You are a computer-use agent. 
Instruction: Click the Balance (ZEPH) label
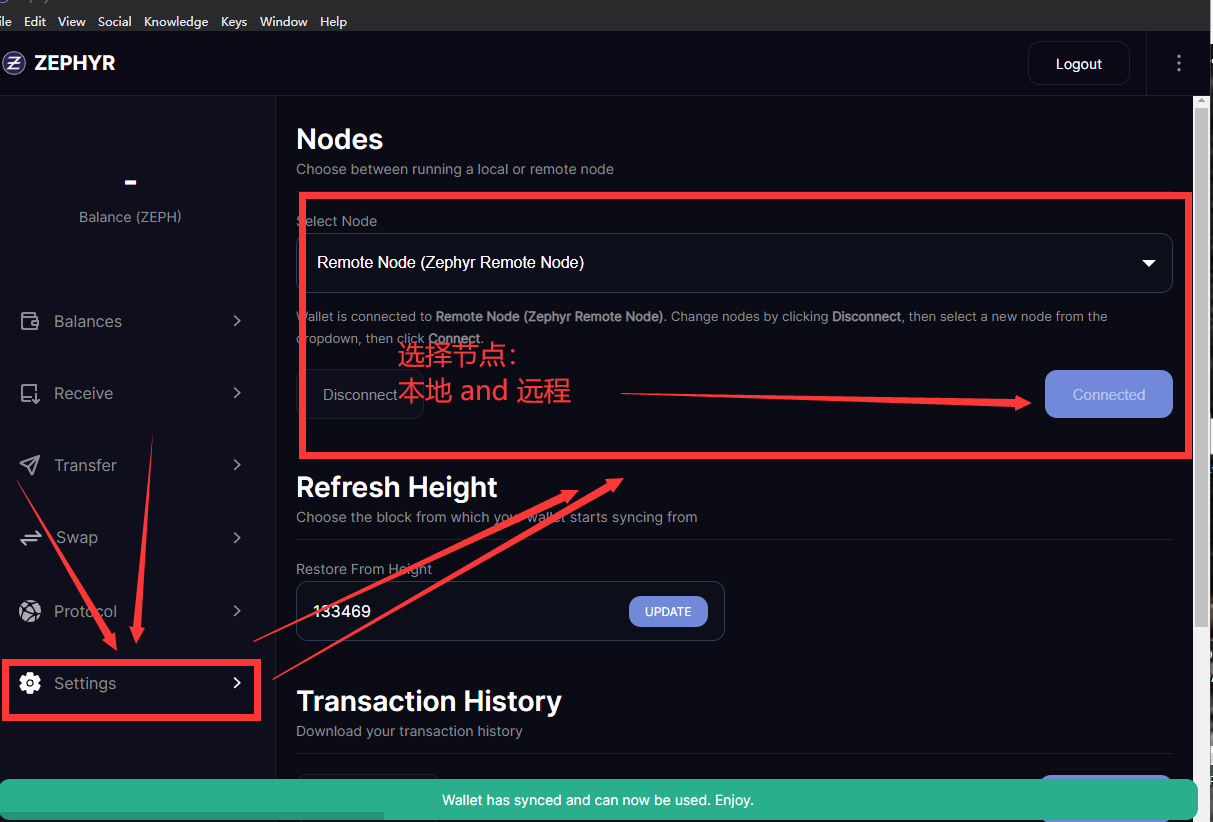[130, 217]
